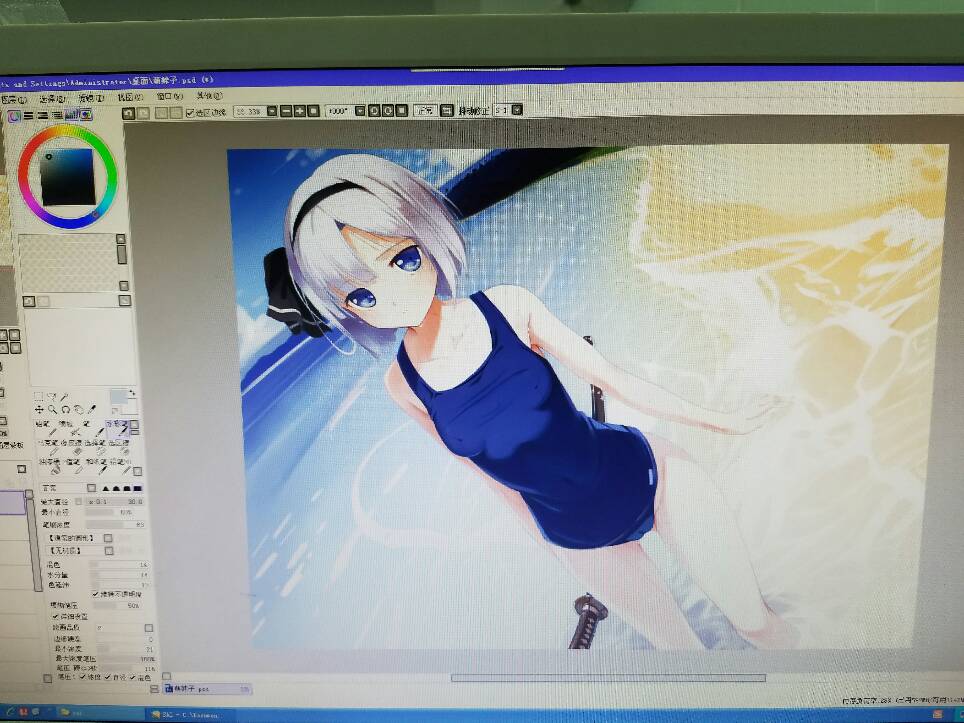Open the 其他 Others menu
This screenshot has height=723, width=964.
click(209, 96)
